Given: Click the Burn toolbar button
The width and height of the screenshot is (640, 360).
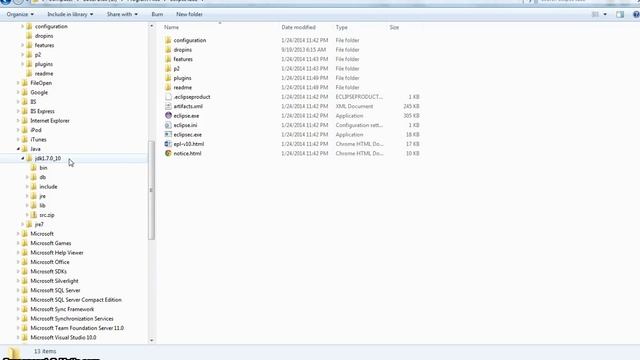Looking at the screenshot, I should coord(157,14).
